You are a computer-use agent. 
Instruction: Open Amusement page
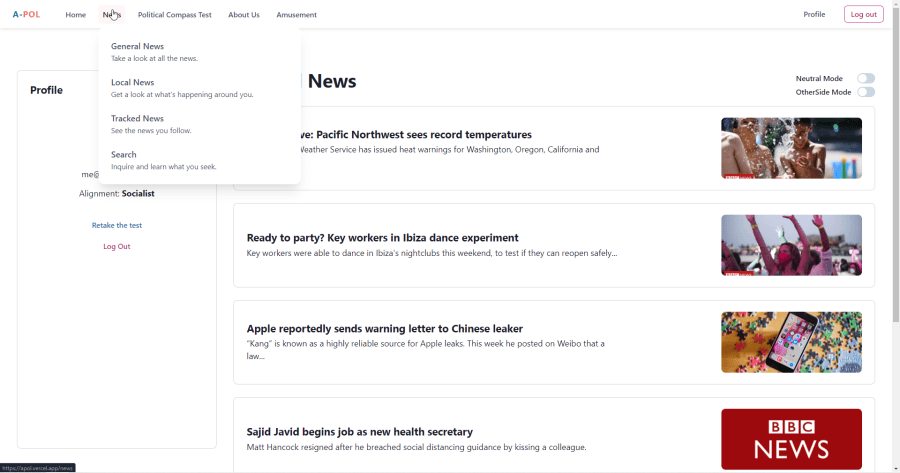tap(296, 14)
